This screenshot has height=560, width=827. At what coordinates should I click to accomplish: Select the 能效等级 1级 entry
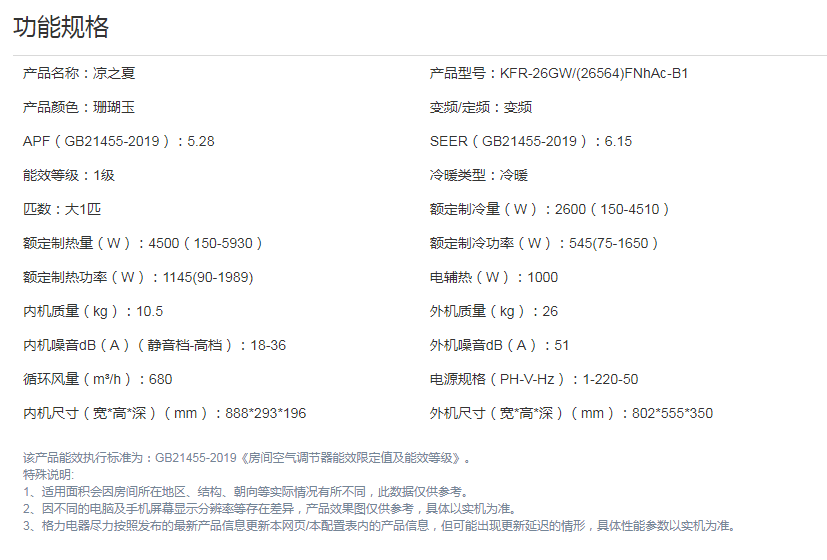(x=69, y=175)
